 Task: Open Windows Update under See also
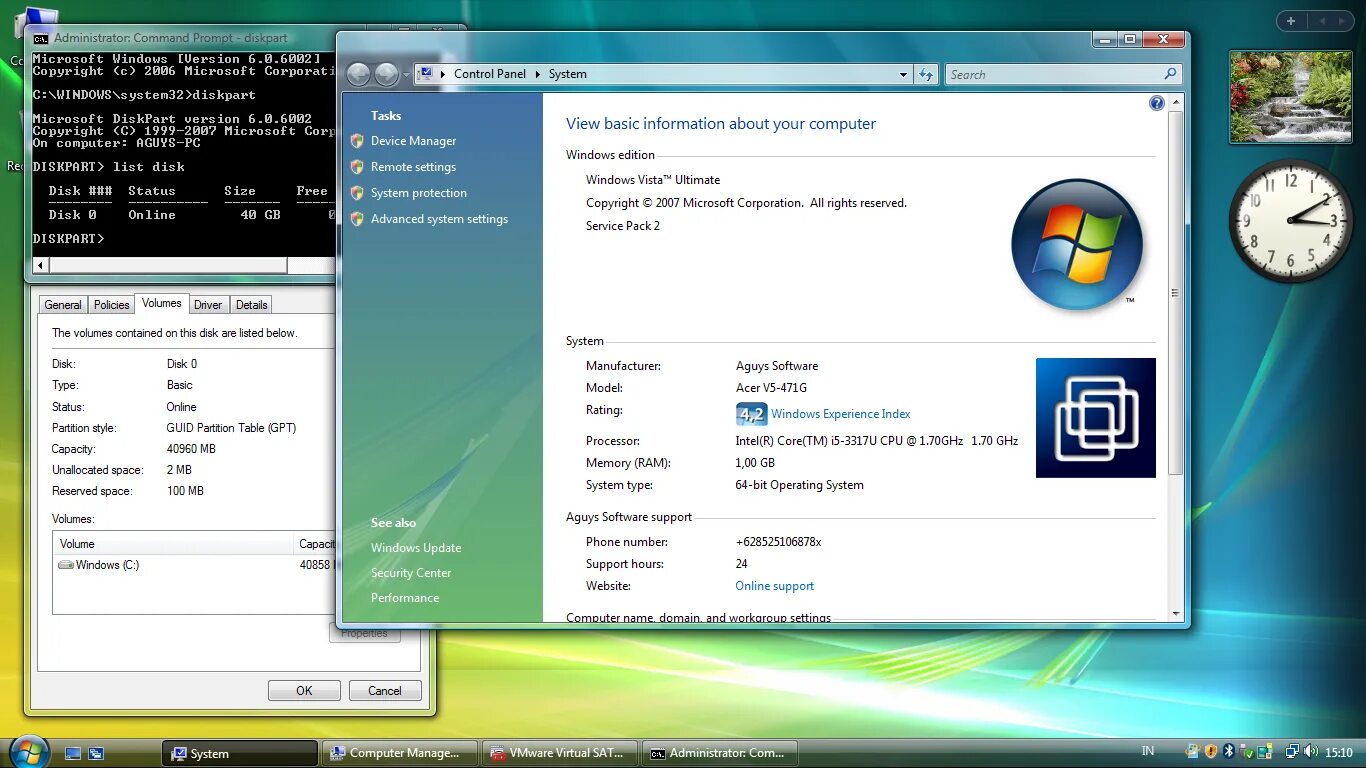(x=416, y=548)
